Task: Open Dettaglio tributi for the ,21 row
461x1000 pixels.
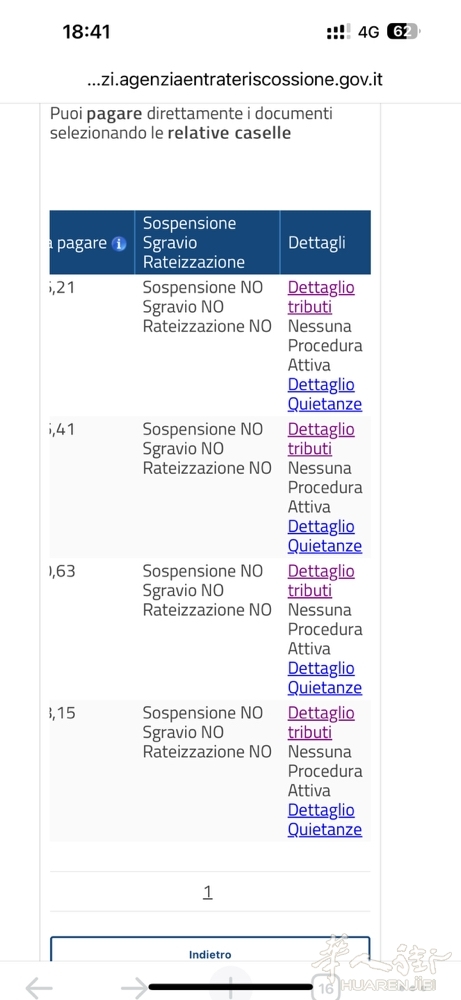Action: click(x=321, y=297)
